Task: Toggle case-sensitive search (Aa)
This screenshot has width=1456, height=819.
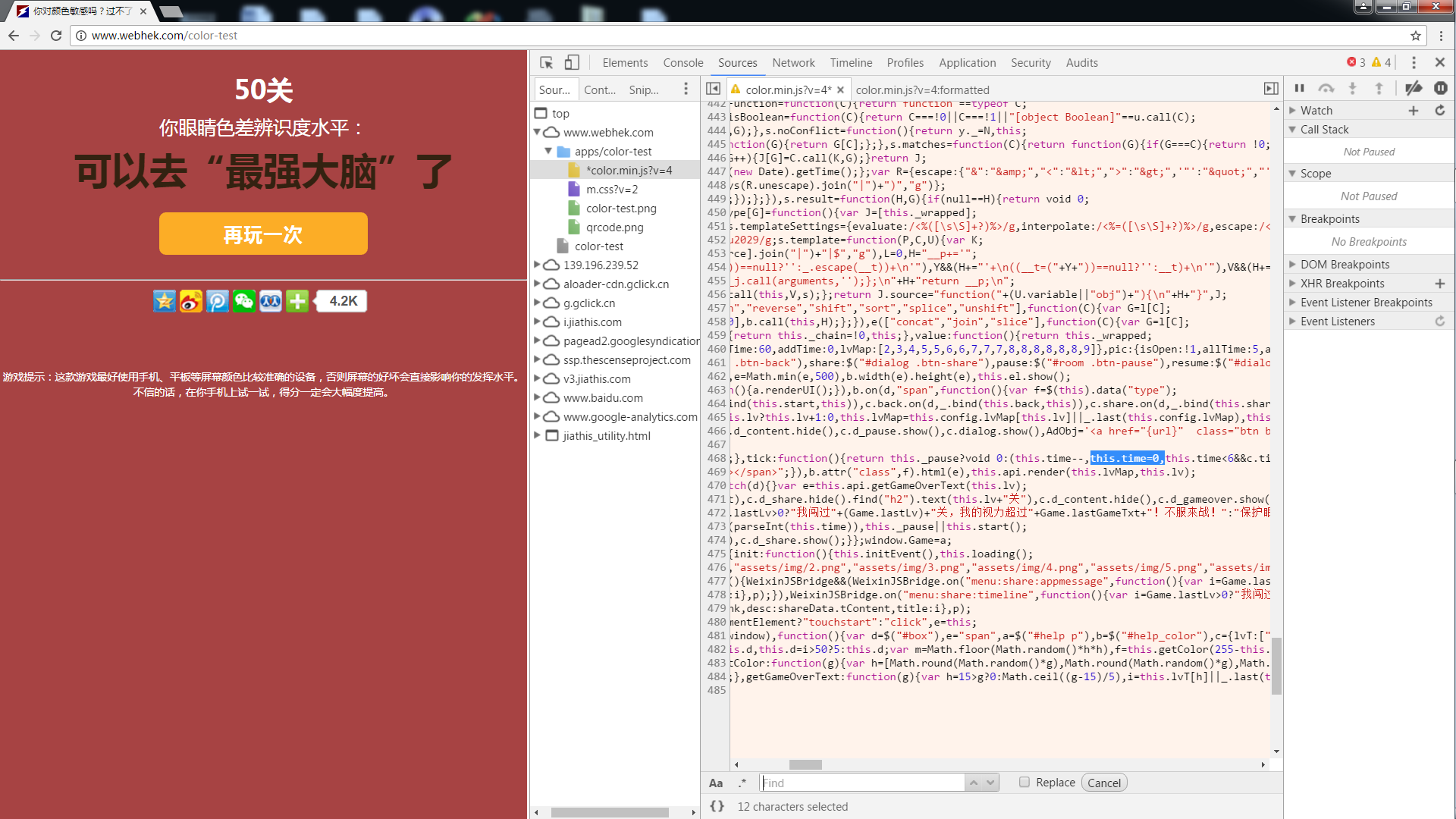Action: point(716,783)
